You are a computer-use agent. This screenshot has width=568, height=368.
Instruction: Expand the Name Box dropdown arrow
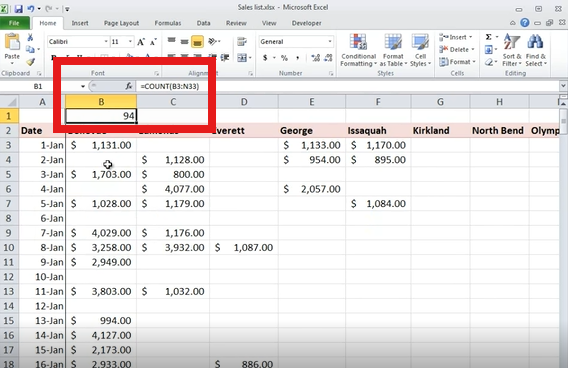[83, 86]
